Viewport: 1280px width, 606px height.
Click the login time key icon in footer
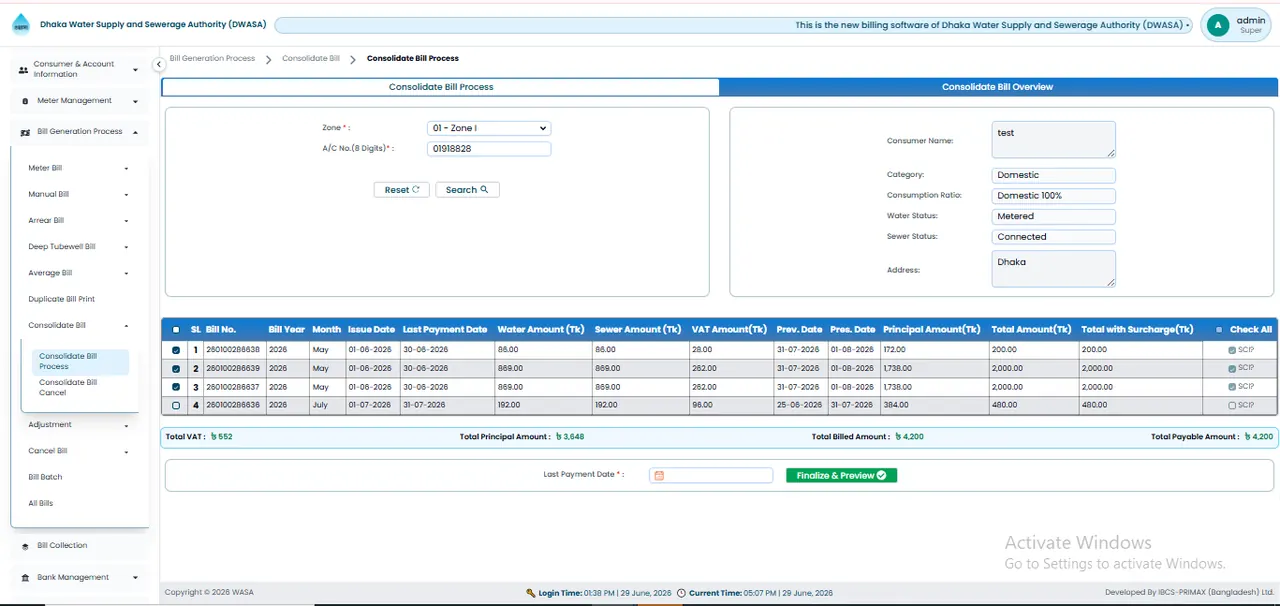(x=531, y=593)
